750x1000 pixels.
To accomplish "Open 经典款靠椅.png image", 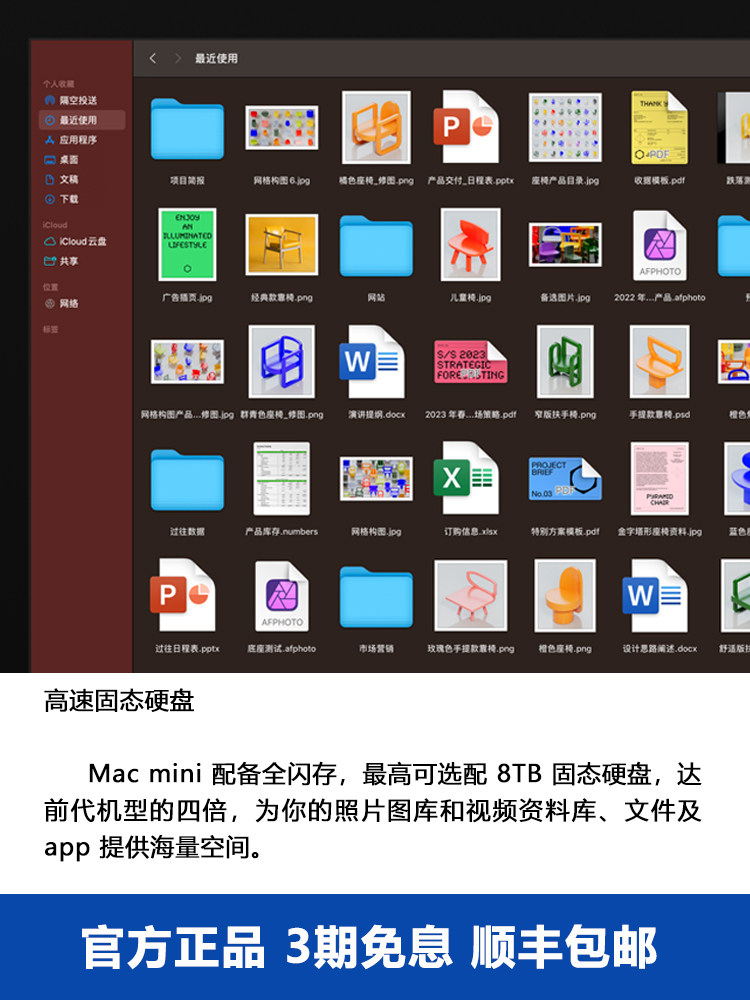I will [281, 245].
